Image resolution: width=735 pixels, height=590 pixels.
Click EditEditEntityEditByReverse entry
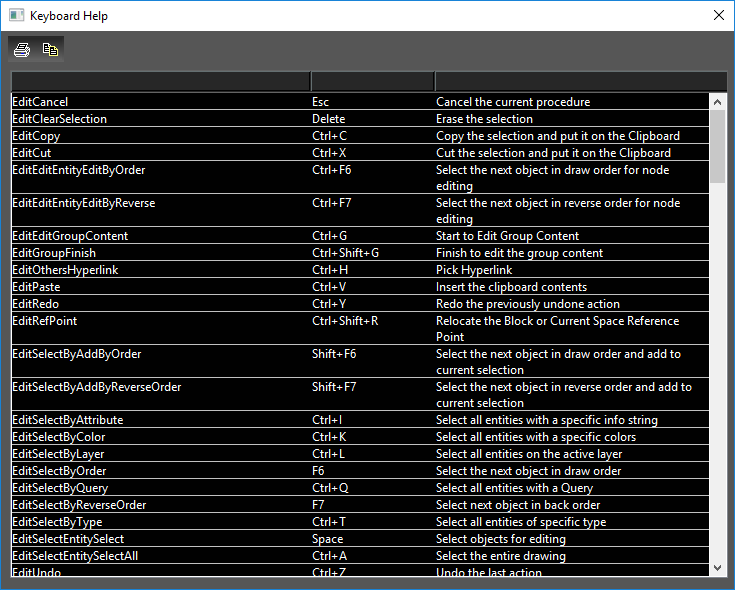click(83, 203)
